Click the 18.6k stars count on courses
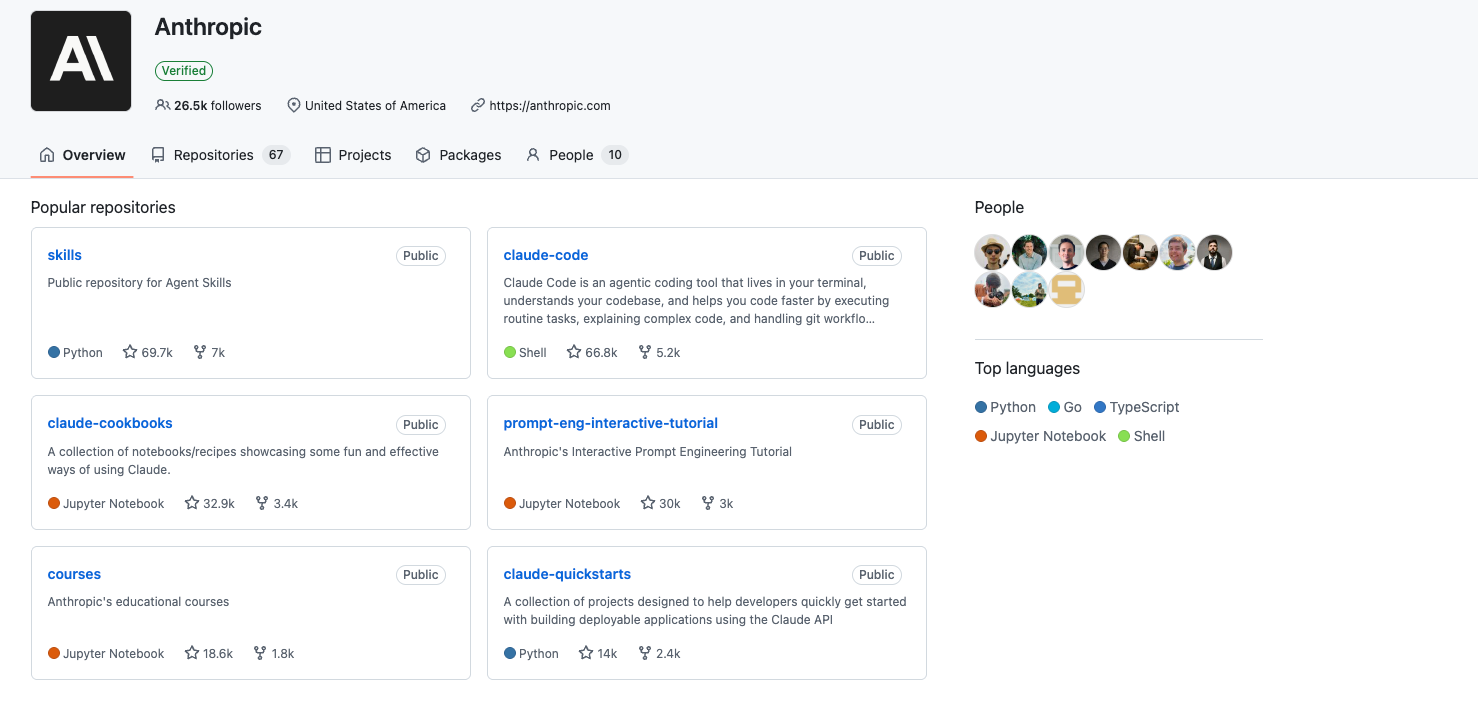This screenshot has width=1478, height=707. pos(218,653)
